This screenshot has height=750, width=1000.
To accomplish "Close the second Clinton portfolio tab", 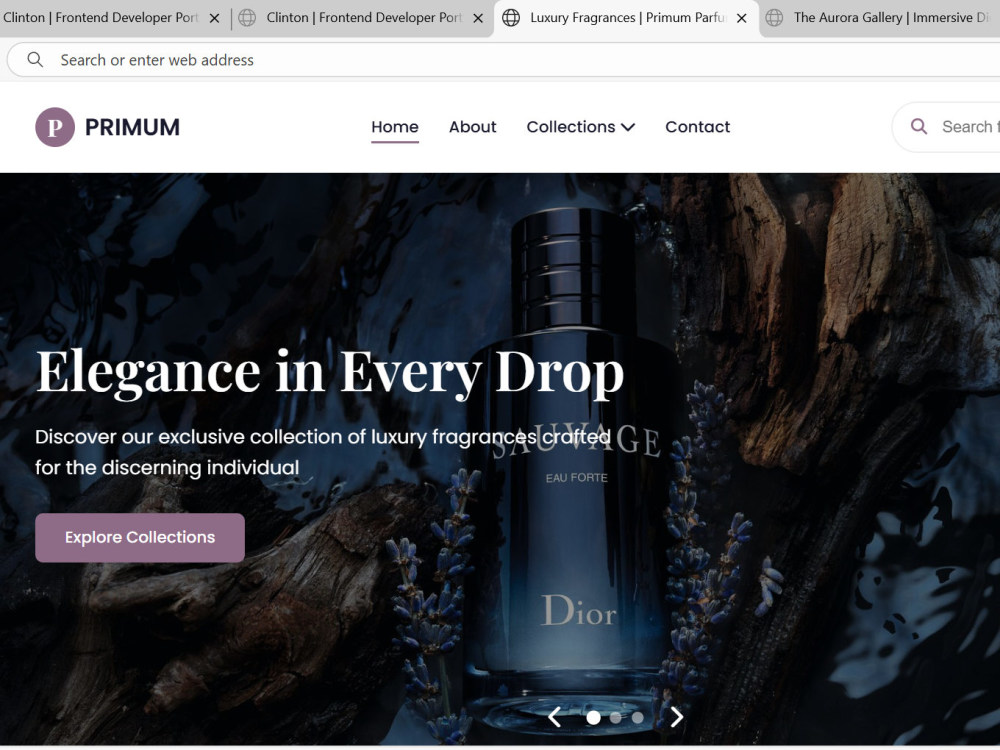I will pyautogui.click(x=478, y=18).
